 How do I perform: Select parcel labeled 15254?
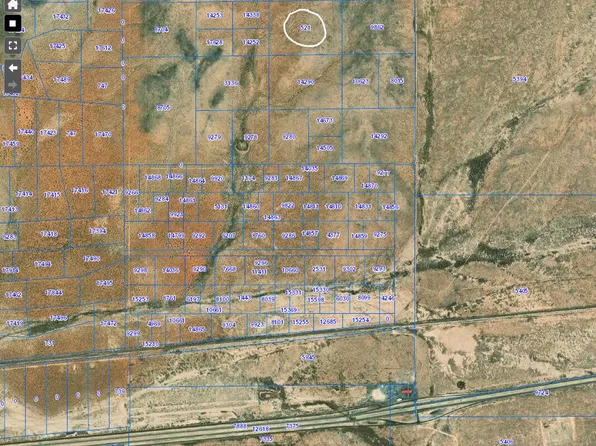[361, 320]
